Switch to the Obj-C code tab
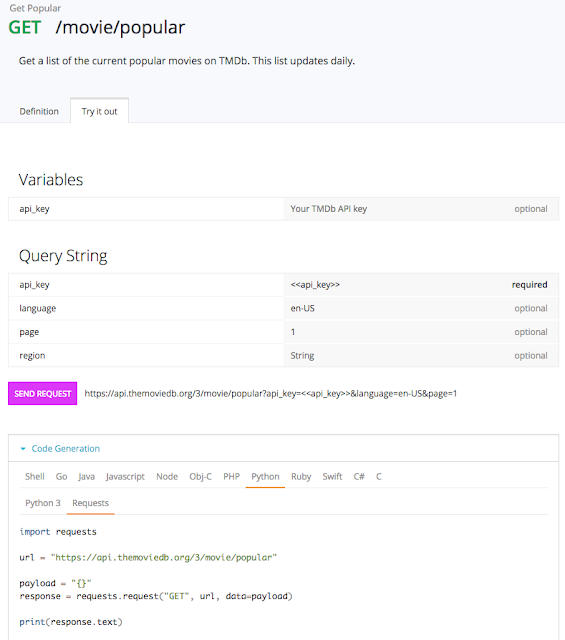Image resolution: width=565 pixels, height=640 pixels. [x=200, y=476]
